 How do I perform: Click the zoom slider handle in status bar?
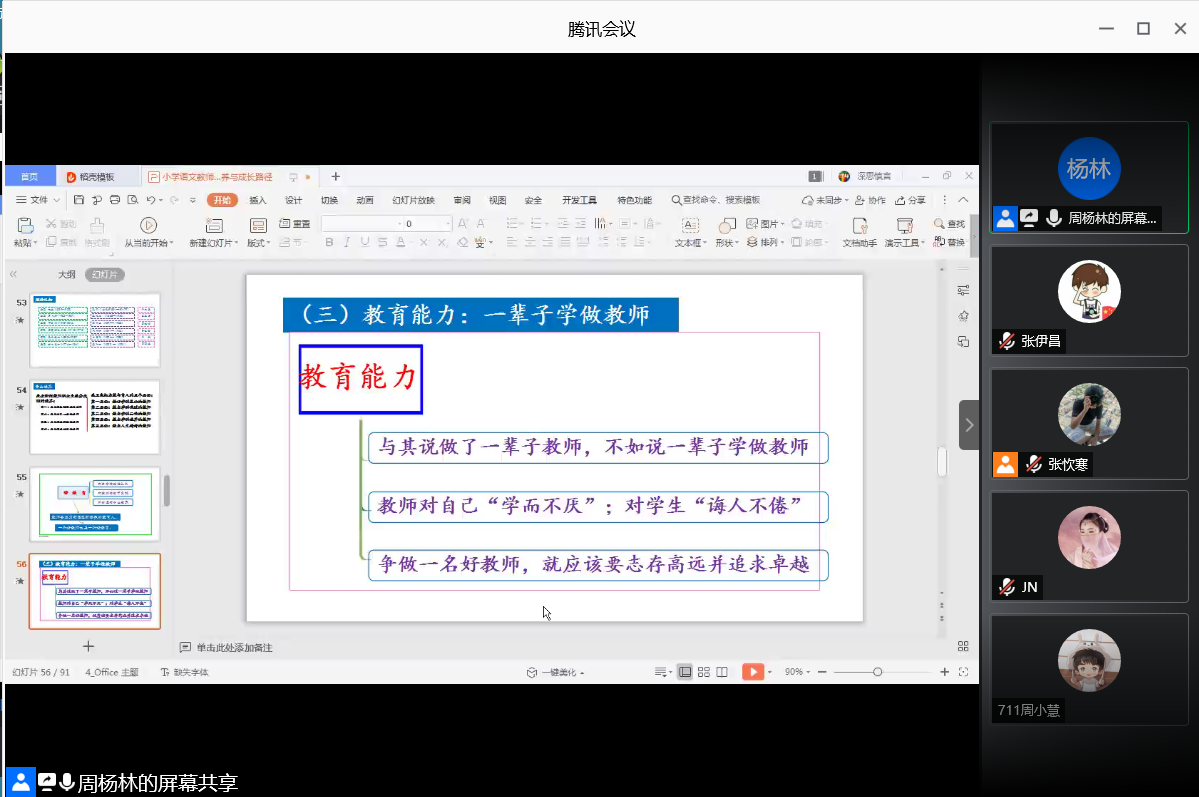pyautogui.click(x=877, y=672)
